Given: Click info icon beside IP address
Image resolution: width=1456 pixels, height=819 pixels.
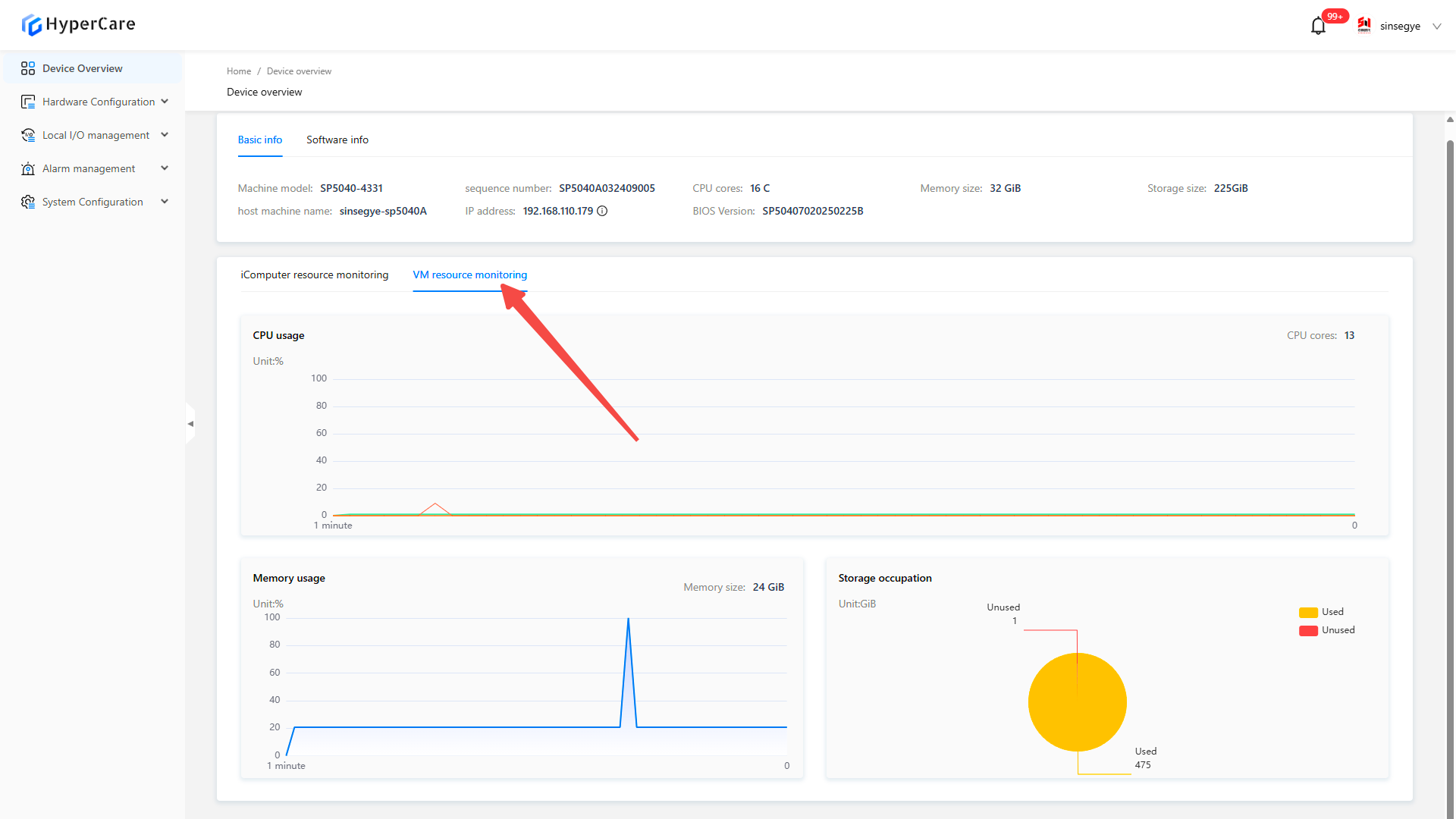Looking at the screenshot, I should tap(602, 211).
